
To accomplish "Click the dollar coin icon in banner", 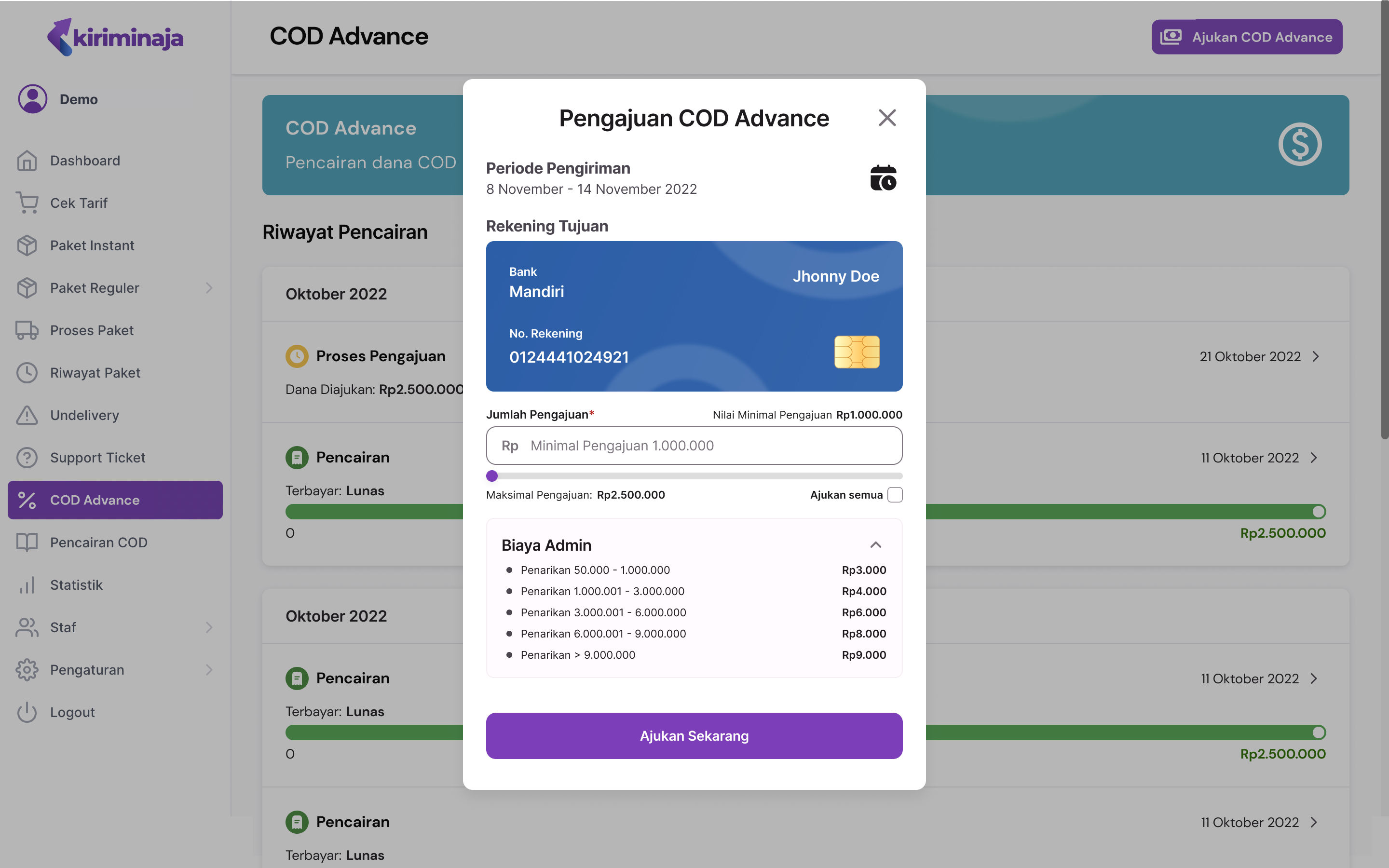I will 1299,144.
